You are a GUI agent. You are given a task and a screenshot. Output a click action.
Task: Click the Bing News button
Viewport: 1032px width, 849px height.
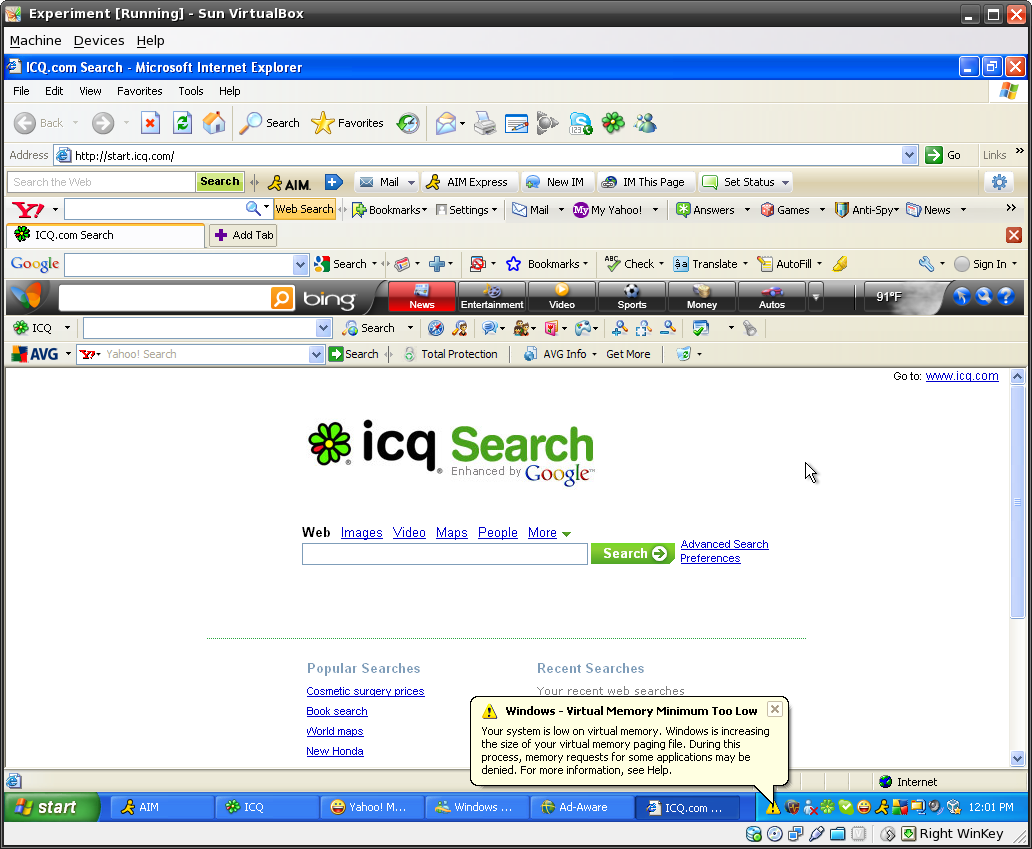(422, 297)
